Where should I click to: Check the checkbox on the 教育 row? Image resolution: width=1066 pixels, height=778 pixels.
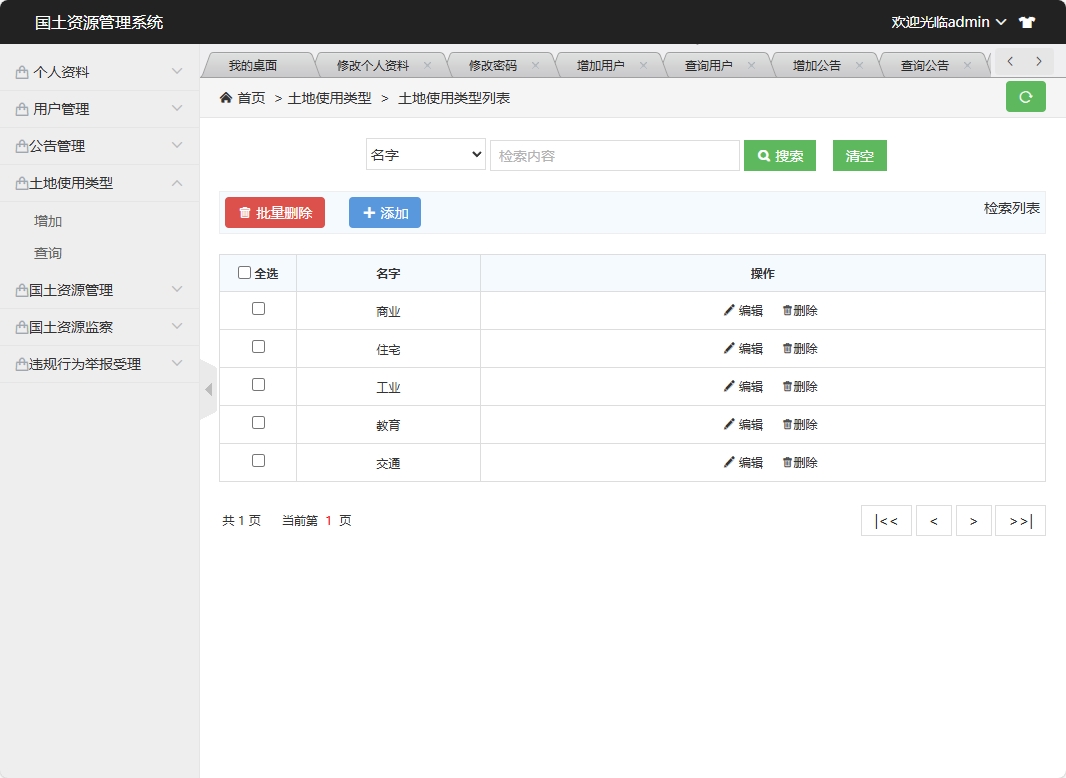258,423
